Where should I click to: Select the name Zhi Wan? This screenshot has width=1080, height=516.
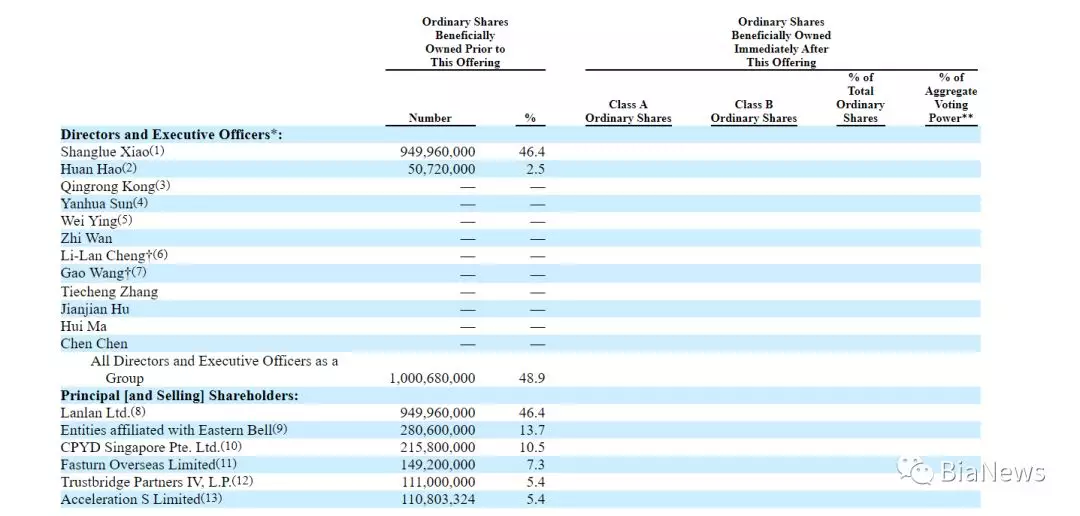coord(86,238)
